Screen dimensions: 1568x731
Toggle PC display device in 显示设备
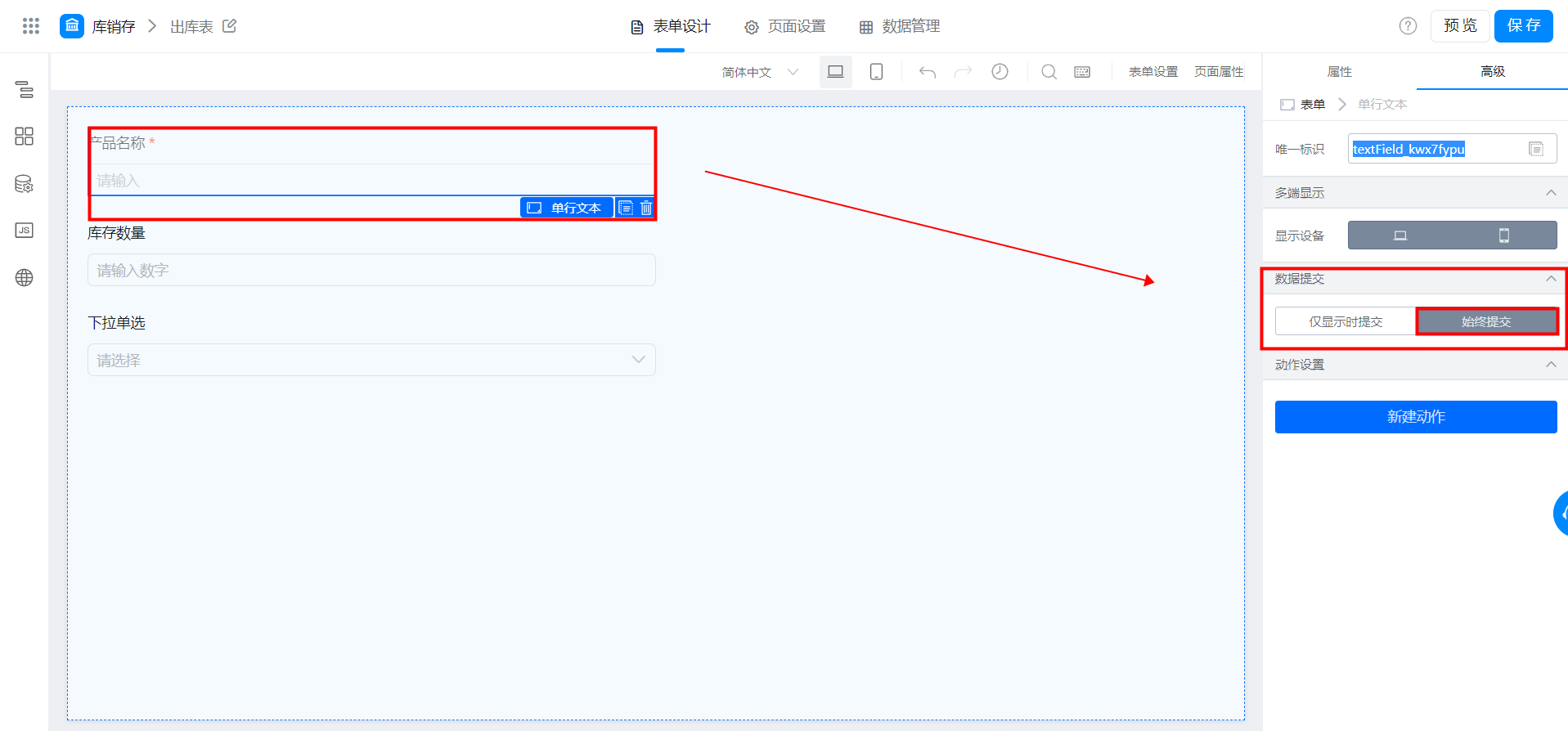(1400, 235)
